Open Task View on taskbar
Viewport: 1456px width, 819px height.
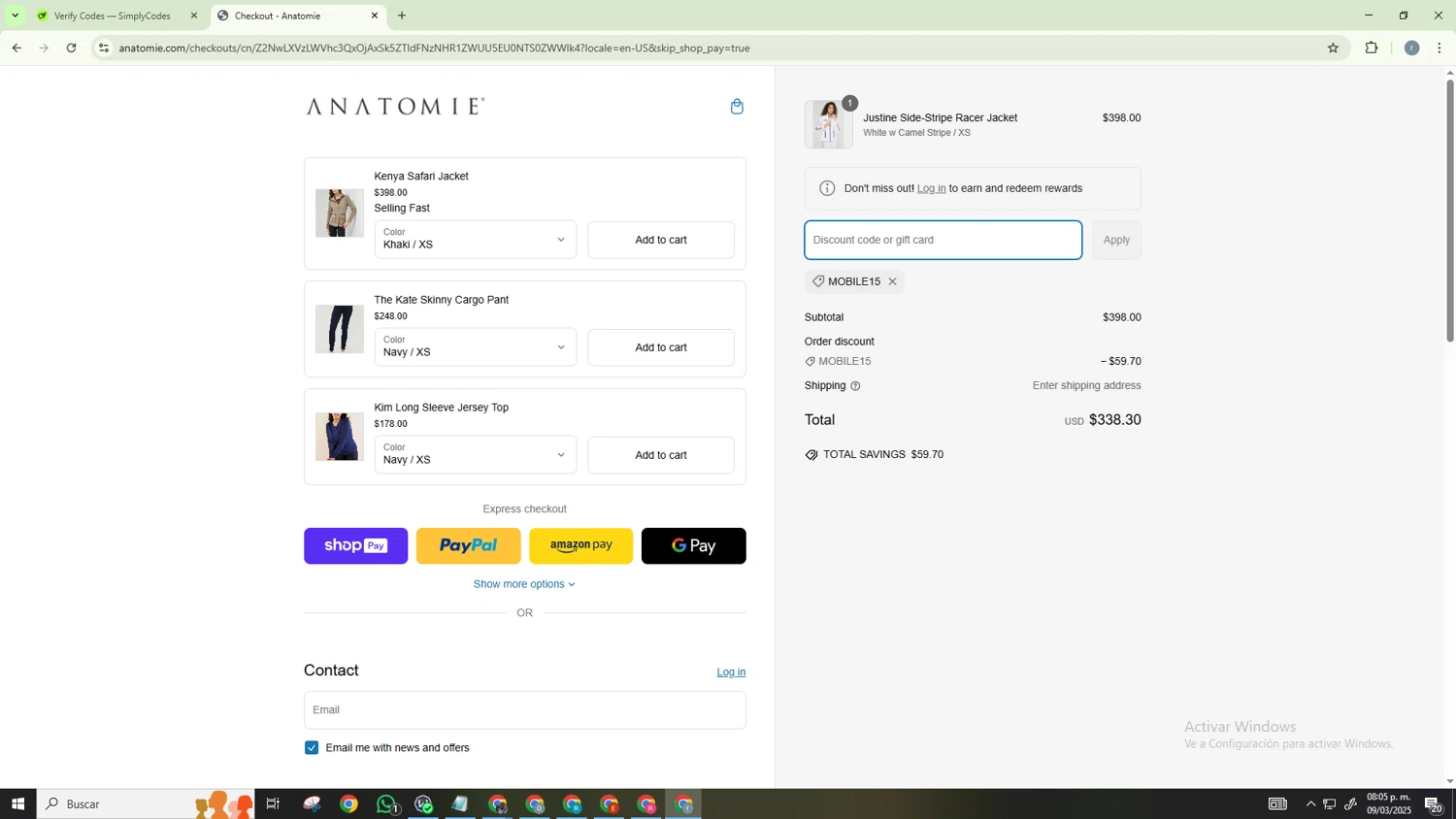click(273, 803)
